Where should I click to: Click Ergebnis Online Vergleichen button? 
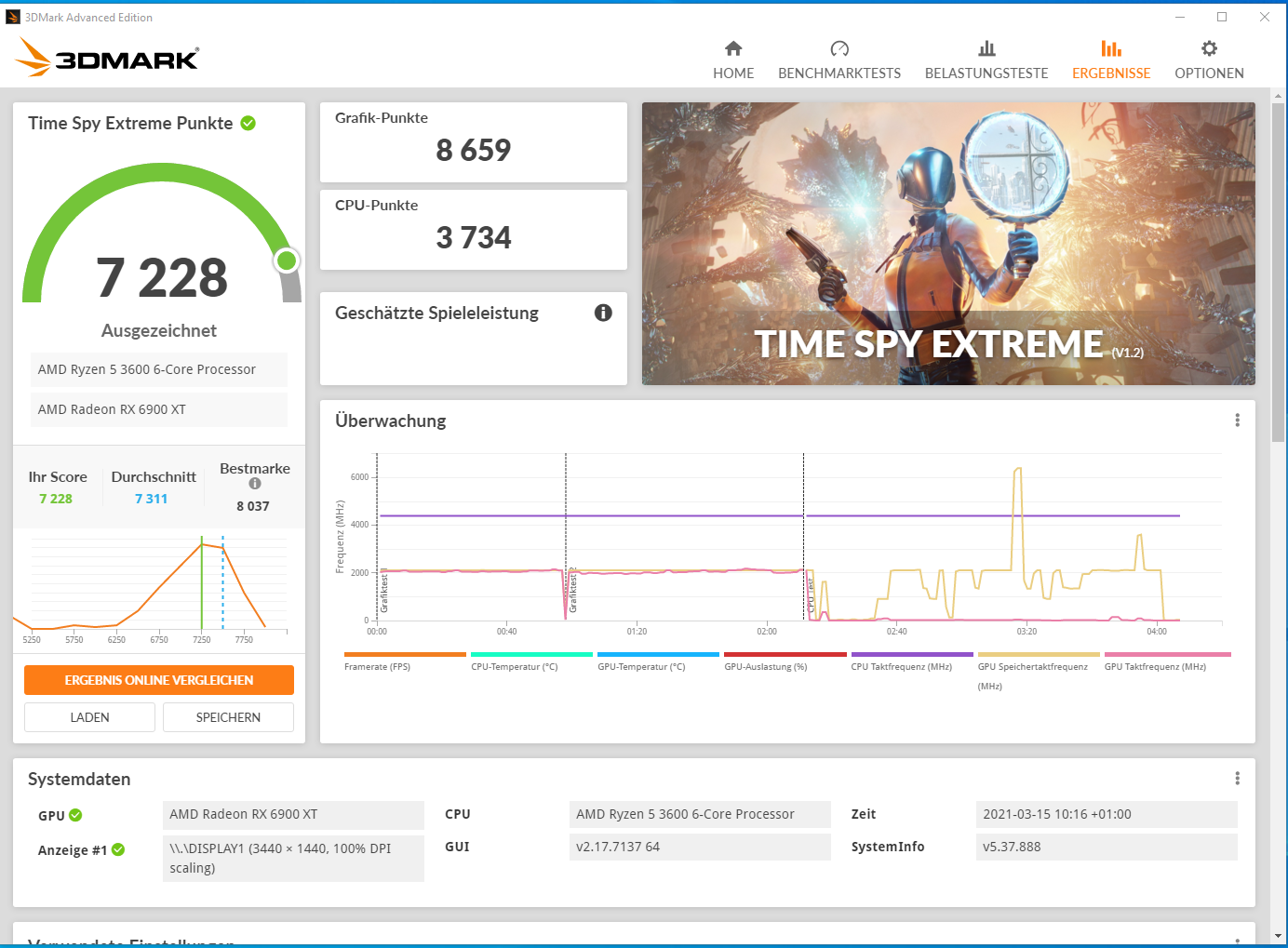point(159,680)
